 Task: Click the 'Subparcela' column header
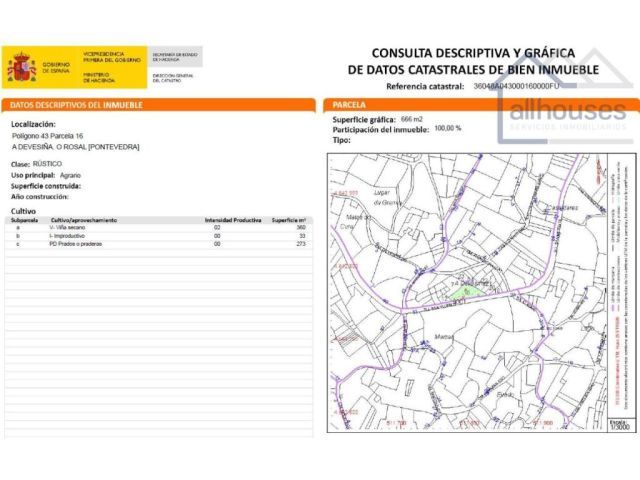[24, 220]
